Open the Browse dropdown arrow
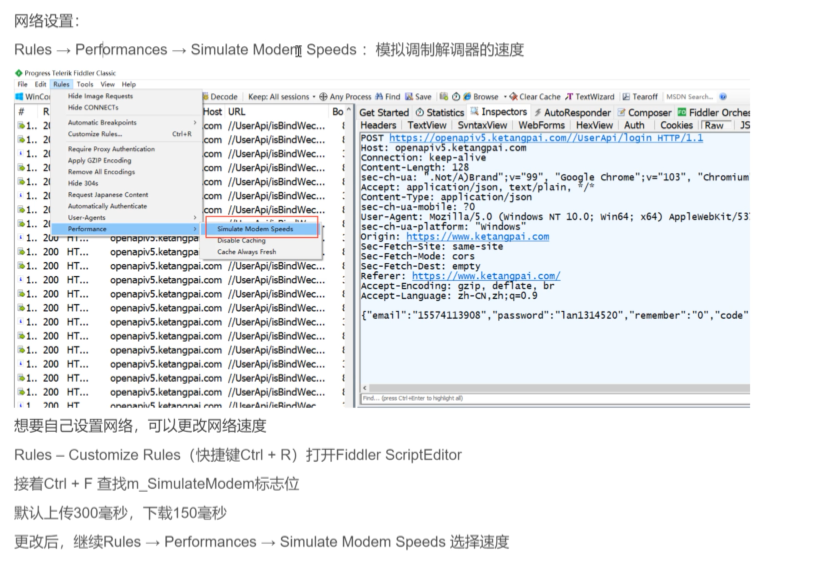Viewport: 817px width, 572px height. (505, 96)
